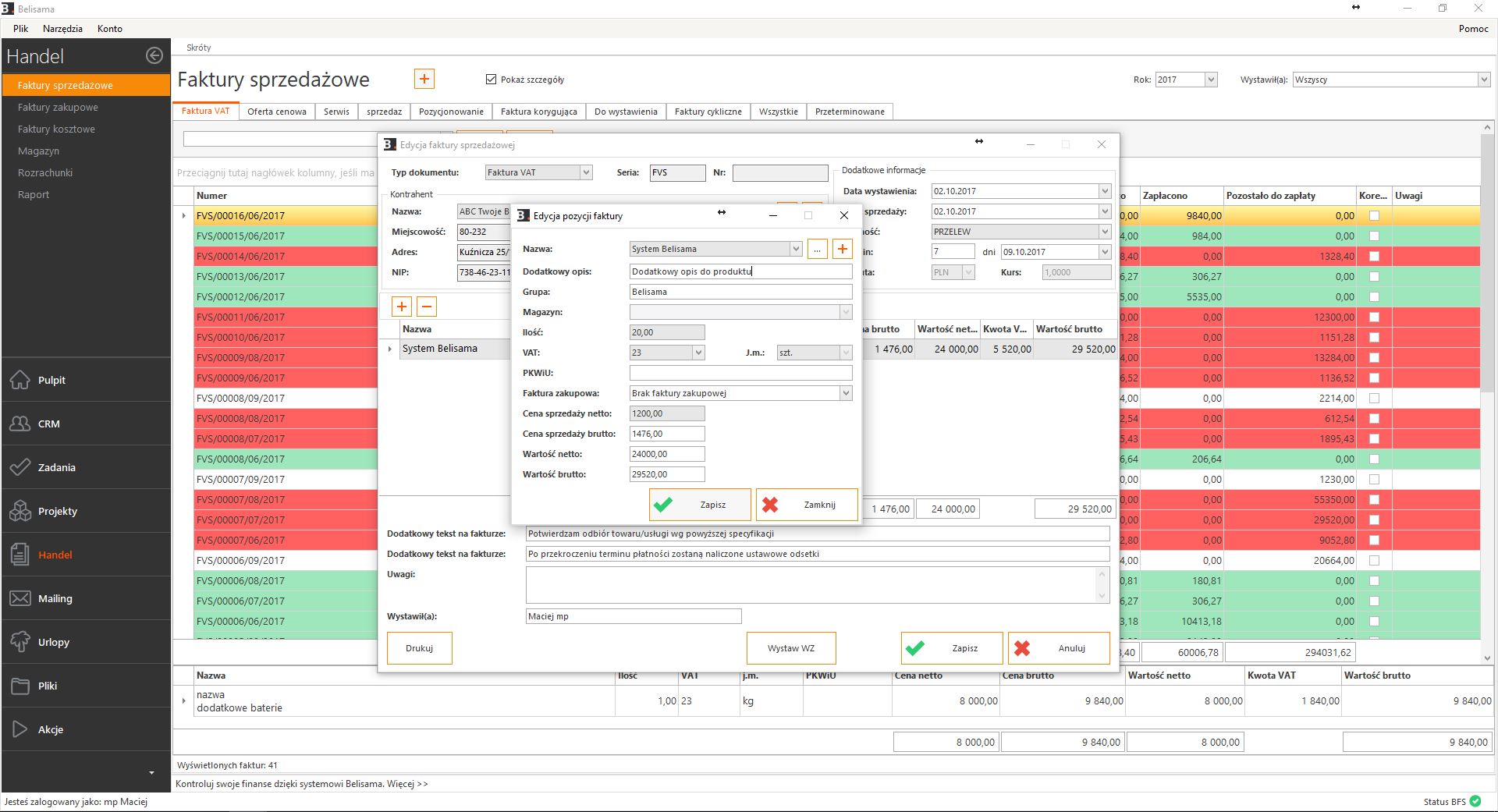Screen dimensions: 1498x812
Task: Switch to the Faktura korygująca tab
Action: tap(538, 112)
